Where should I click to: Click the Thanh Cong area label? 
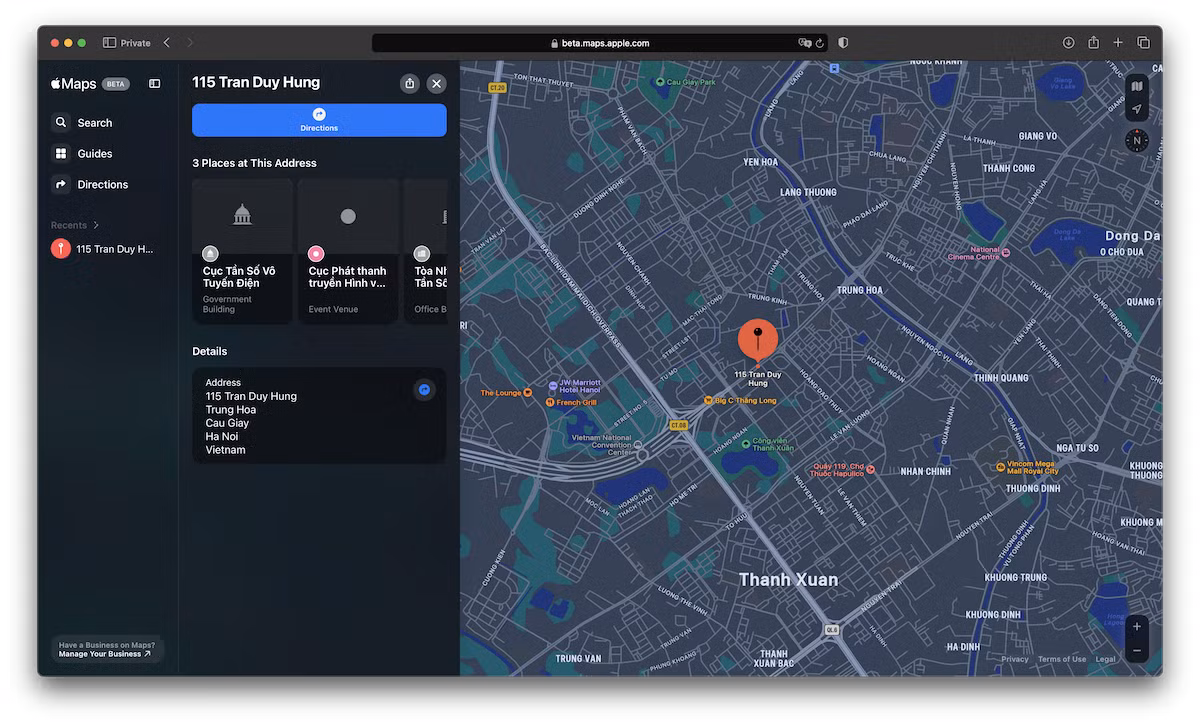click(1009, 168)
